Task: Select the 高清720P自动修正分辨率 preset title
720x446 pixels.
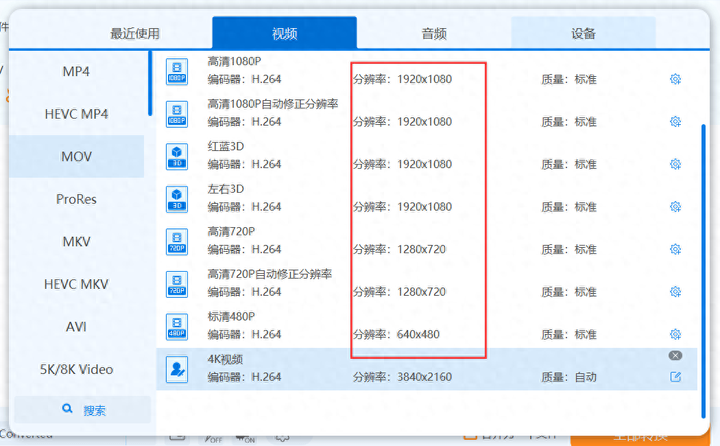Action: click(x=270, y=274)
